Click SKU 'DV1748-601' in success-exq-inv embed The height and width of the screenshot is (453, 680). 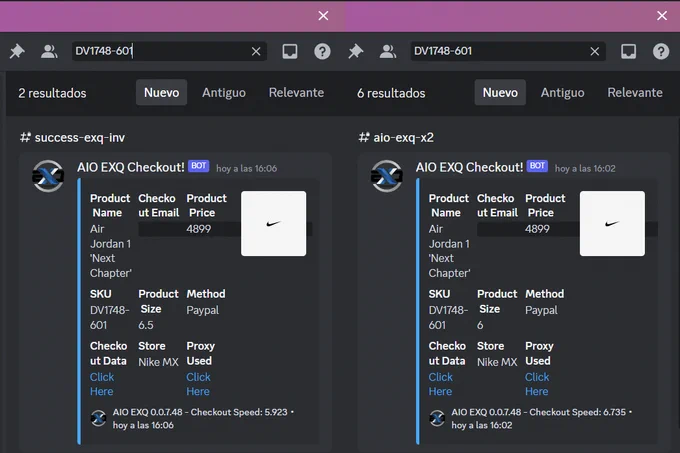tap(110, 318)
